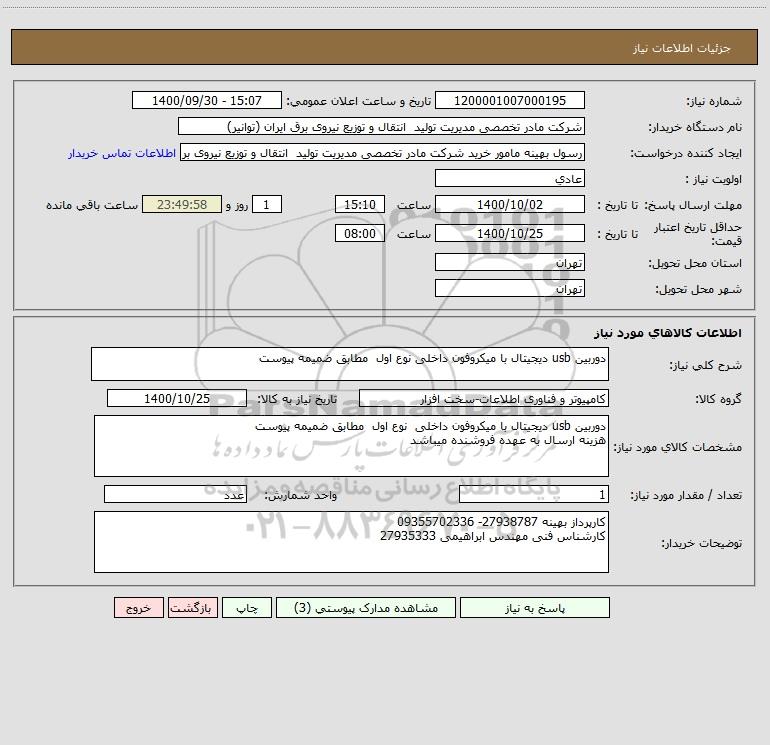Select priority field showing عادی
The image size is (770, 745).
(510, 178)
